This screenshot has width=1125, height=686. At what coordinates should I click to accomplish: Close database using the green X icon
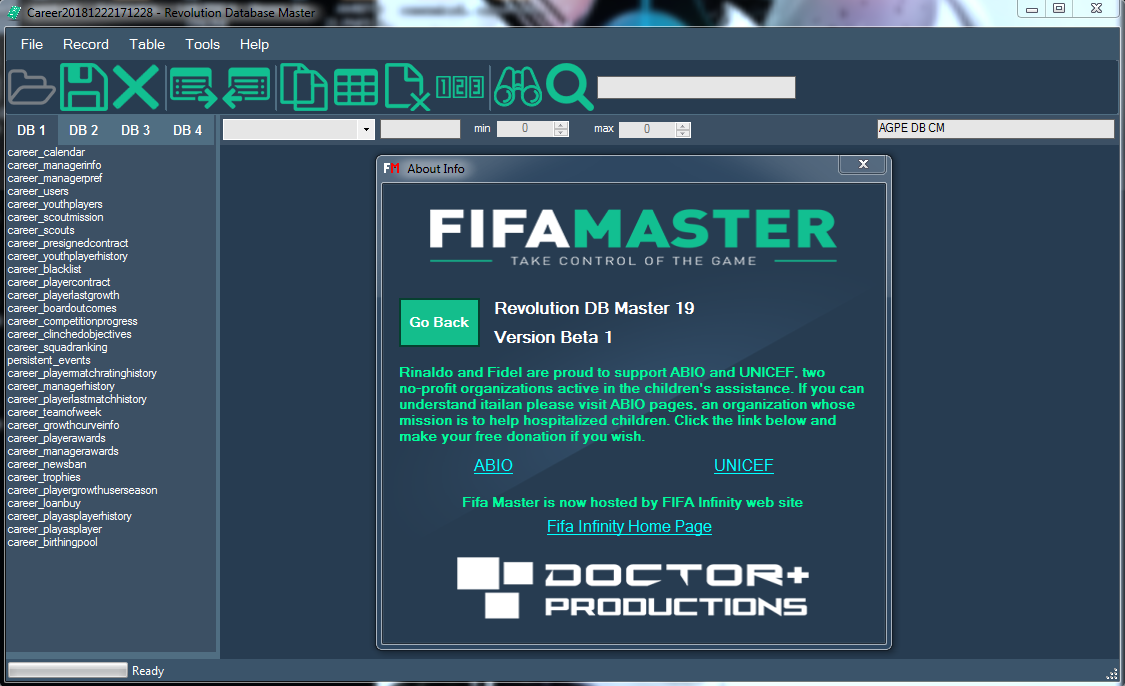point(136,88)
